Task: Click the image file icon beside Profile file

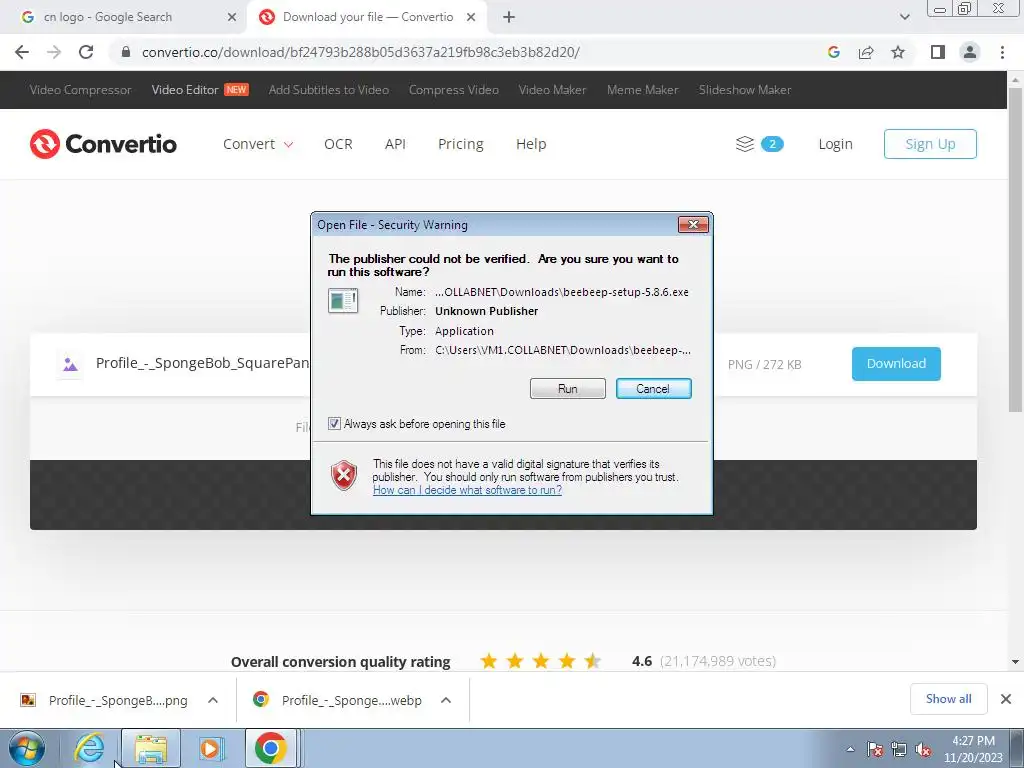Action: coord(70,364)
